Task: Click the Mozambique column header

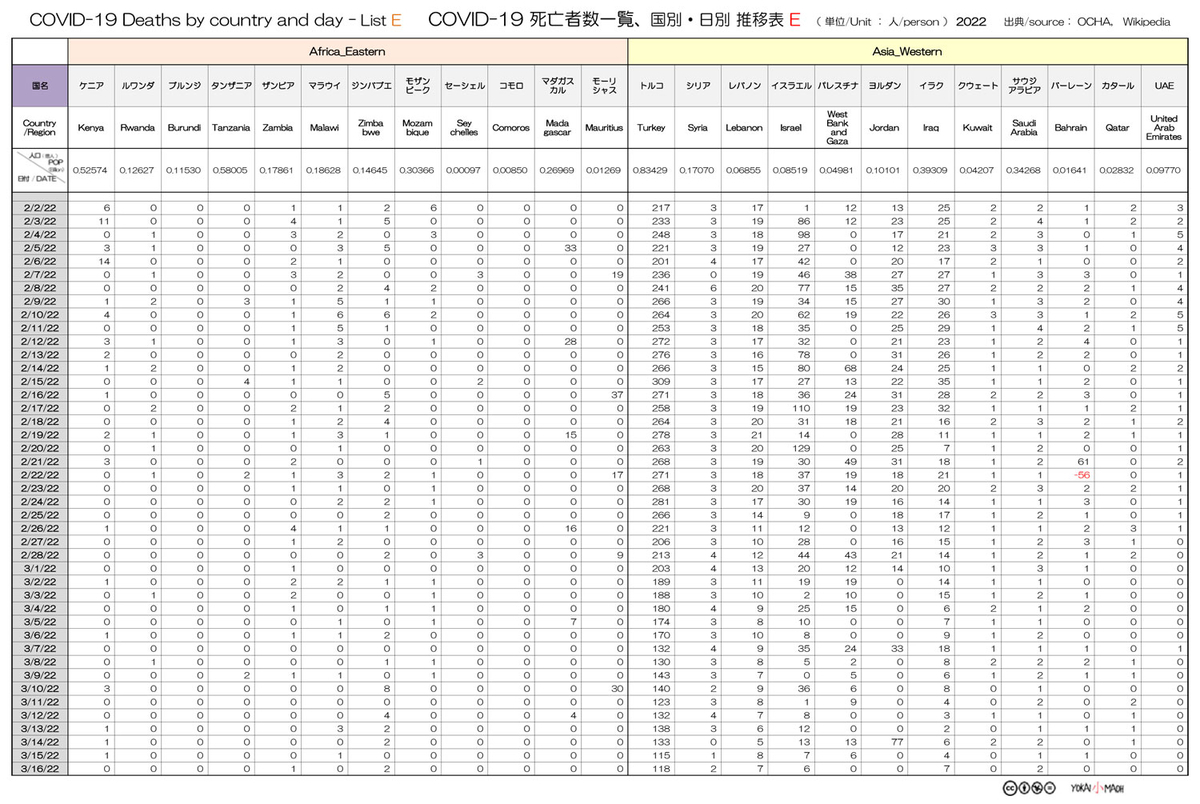Action: pyautogui.click(x=417, y=128)
